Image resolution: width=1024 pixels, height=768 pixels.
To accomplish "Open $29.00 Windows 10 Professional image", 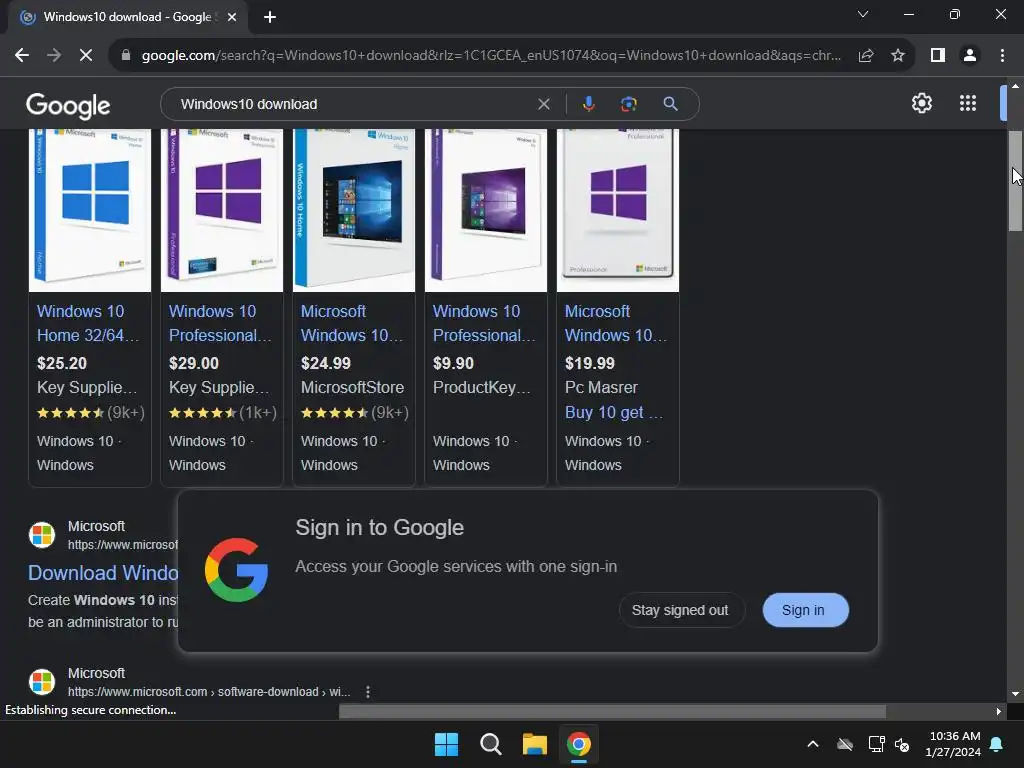I will (222, 210).
